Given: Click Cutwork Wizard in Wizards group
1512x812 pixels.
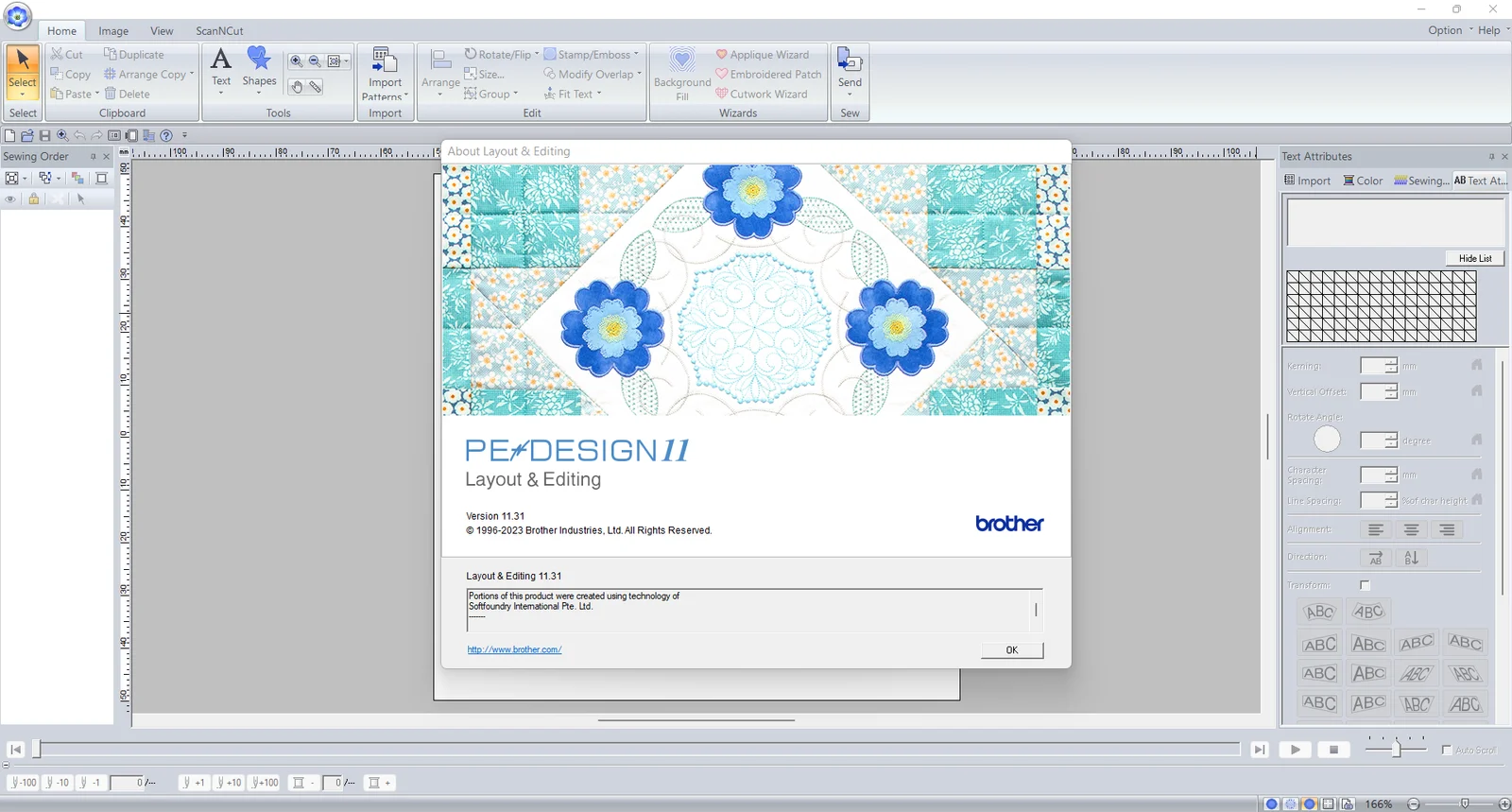Looking at the screenshot, I should point(761,94).
